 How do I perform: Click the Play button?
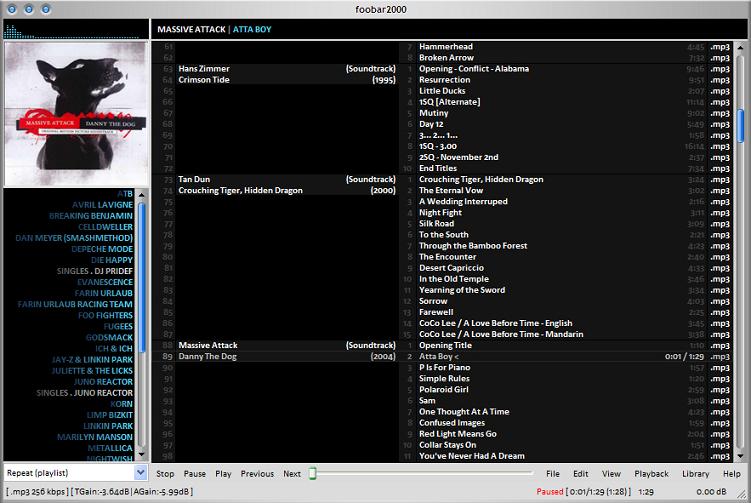(x=223, y=474)
